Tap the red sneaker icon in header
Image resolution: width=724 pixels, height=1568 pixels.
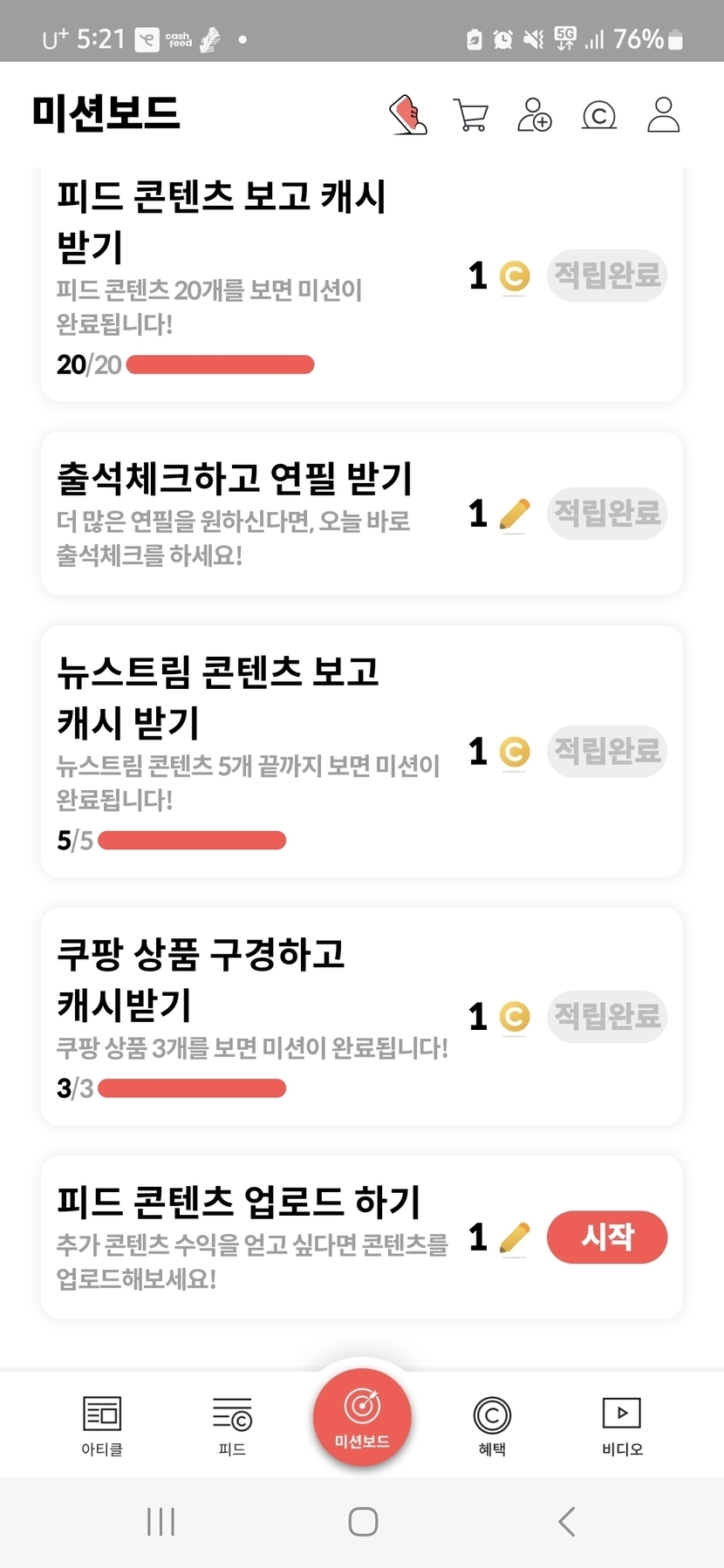[x=407, y=115]
